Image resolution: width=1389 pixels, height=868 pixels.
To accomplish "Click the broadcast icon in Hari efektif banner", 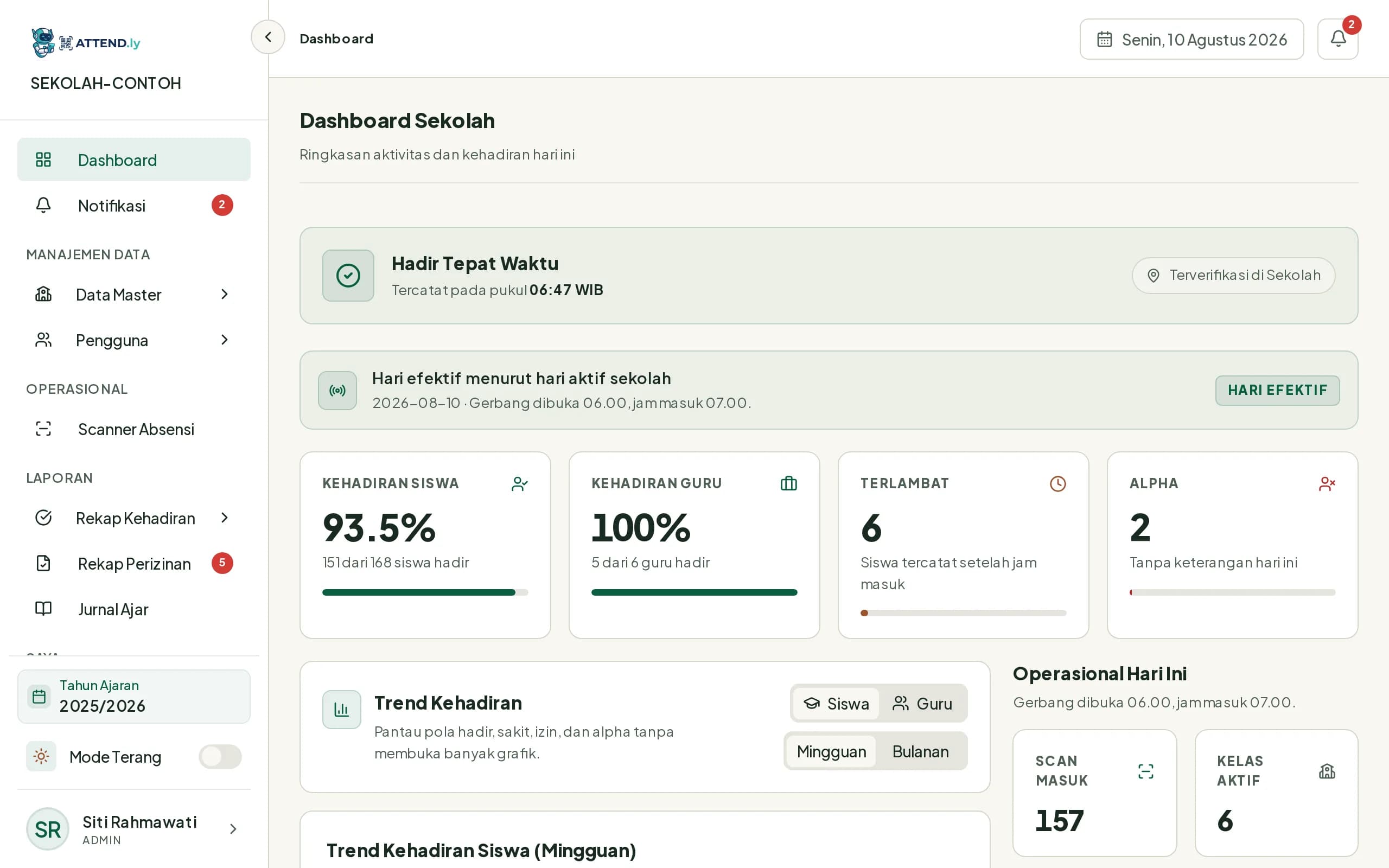I will 337,391.
